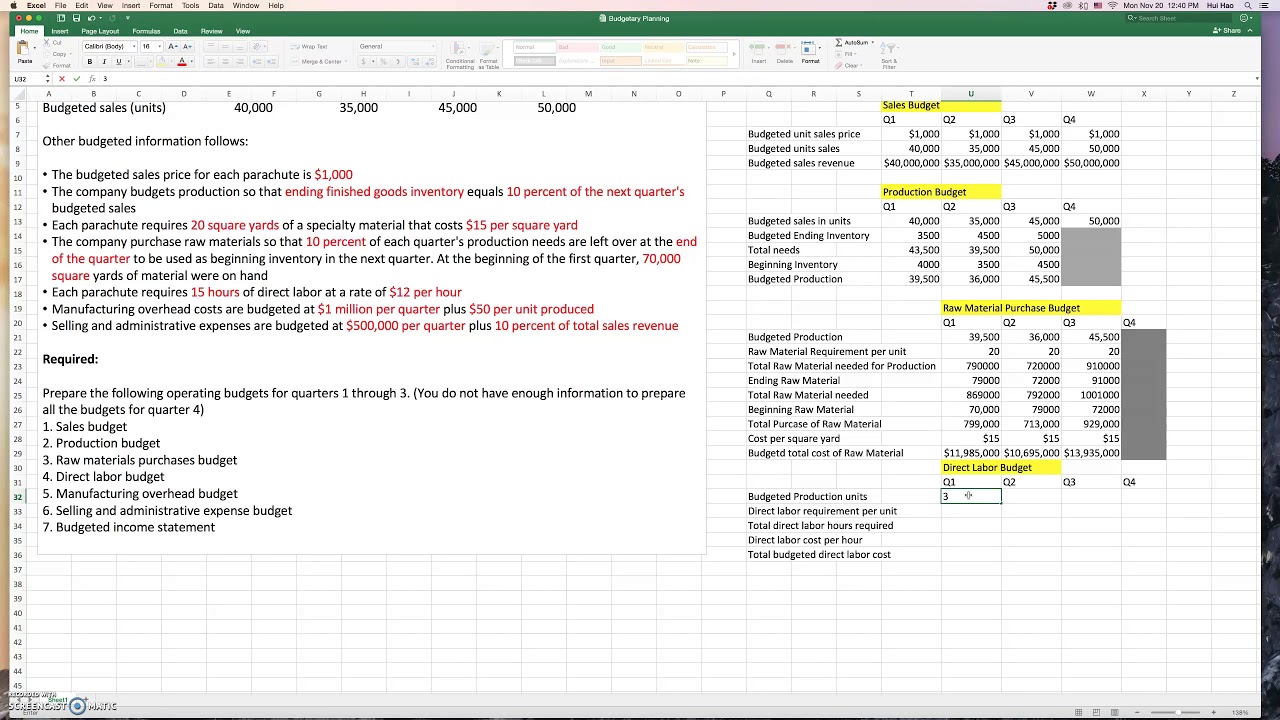Screen dimensions: 1280x720
Task: Click zoom in plus button
Action: click(x=1214, y=712)
